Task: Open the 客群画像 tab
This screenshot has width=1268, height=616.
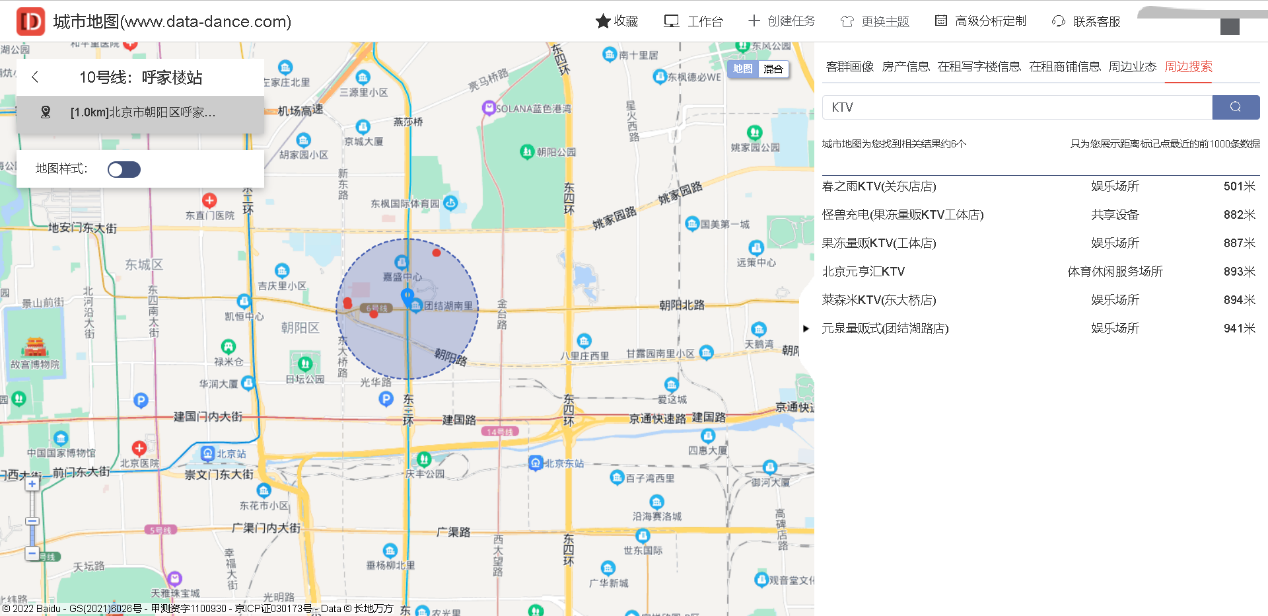Action: [x=849, y=67]
